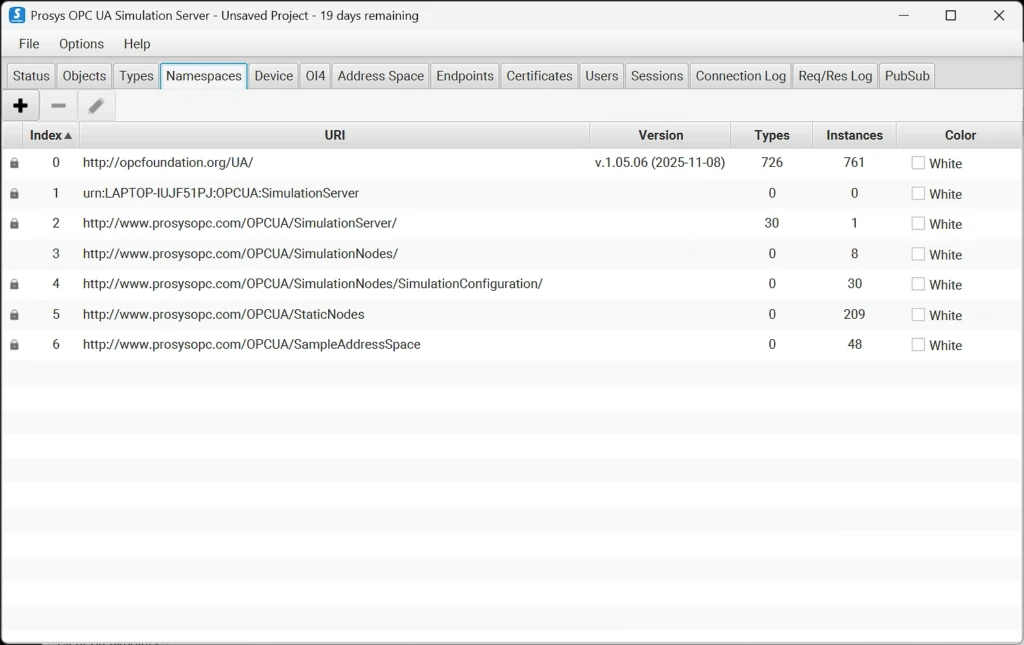
Task: Open the Certificates tab
Action: (539, 76)
